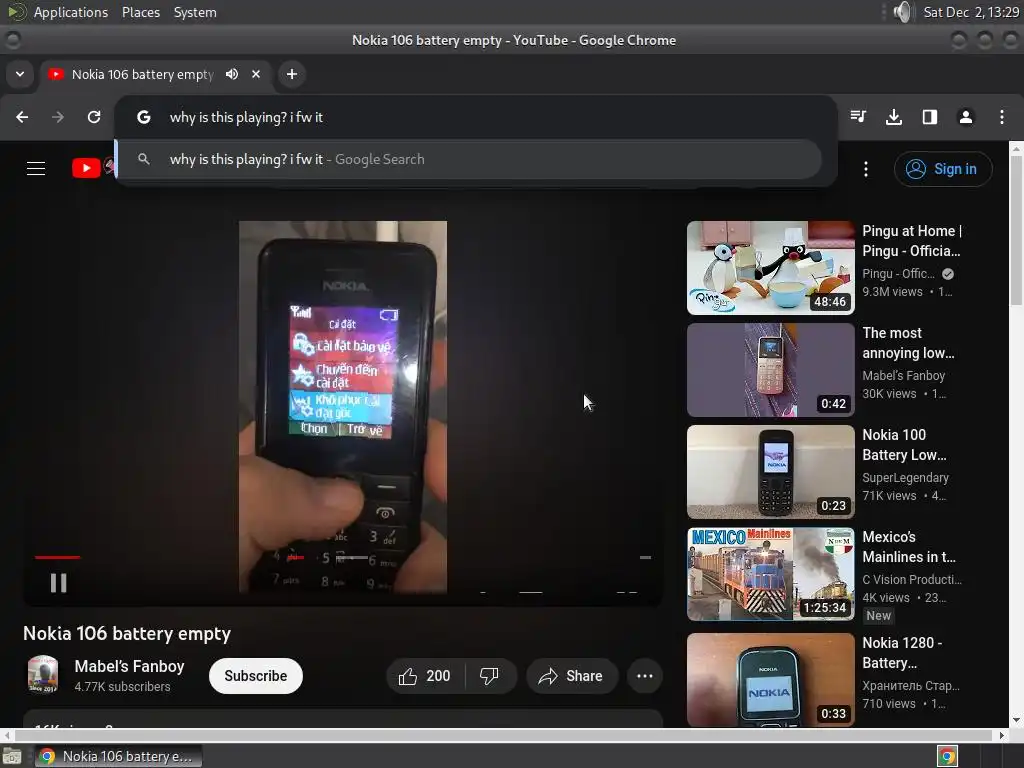Seek on the red video progress bar
The width and height of the screenshot is (1024, 768).
pos(57,557)
